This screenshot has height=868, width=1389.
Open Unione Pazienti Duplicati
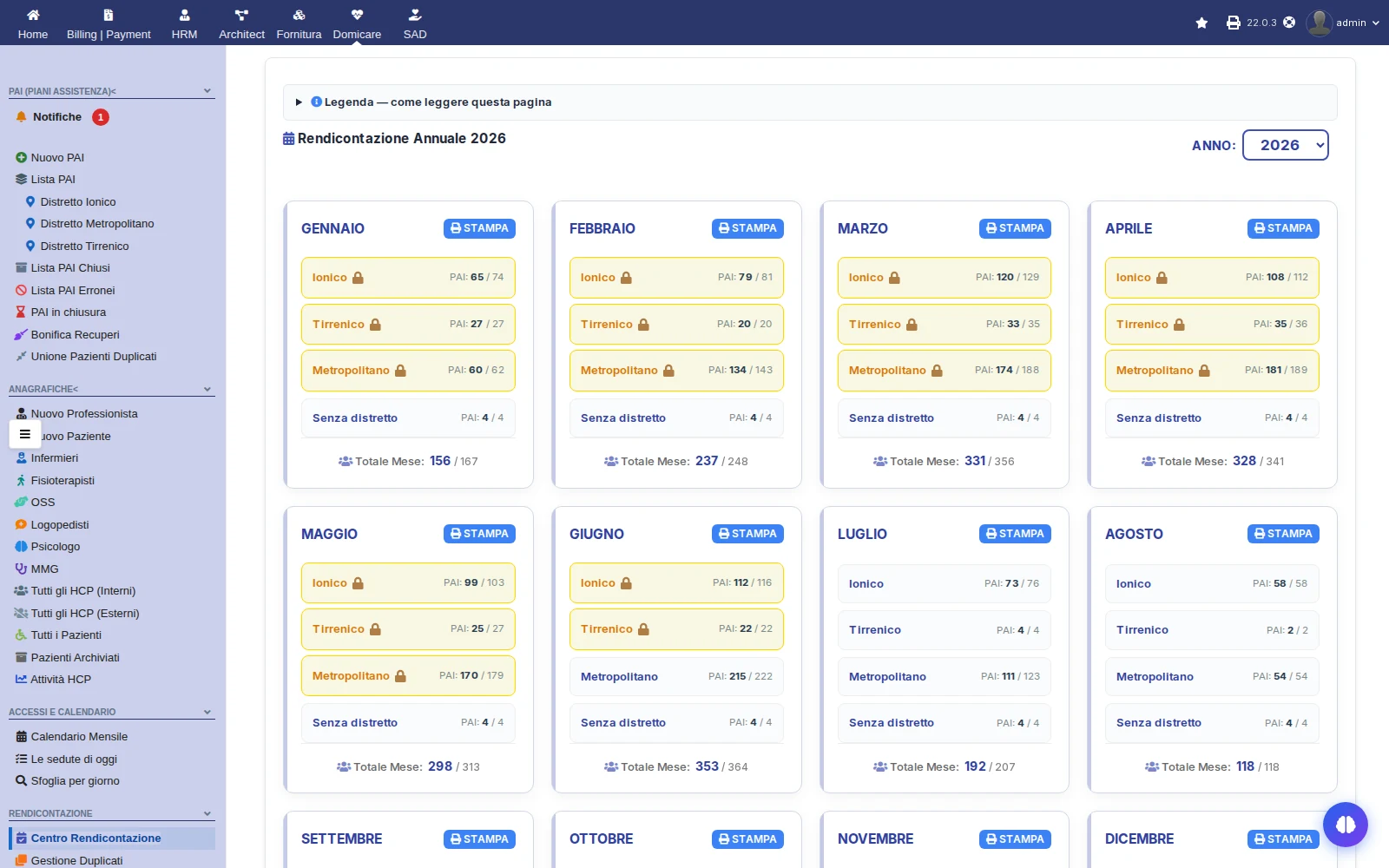[94, 357]
